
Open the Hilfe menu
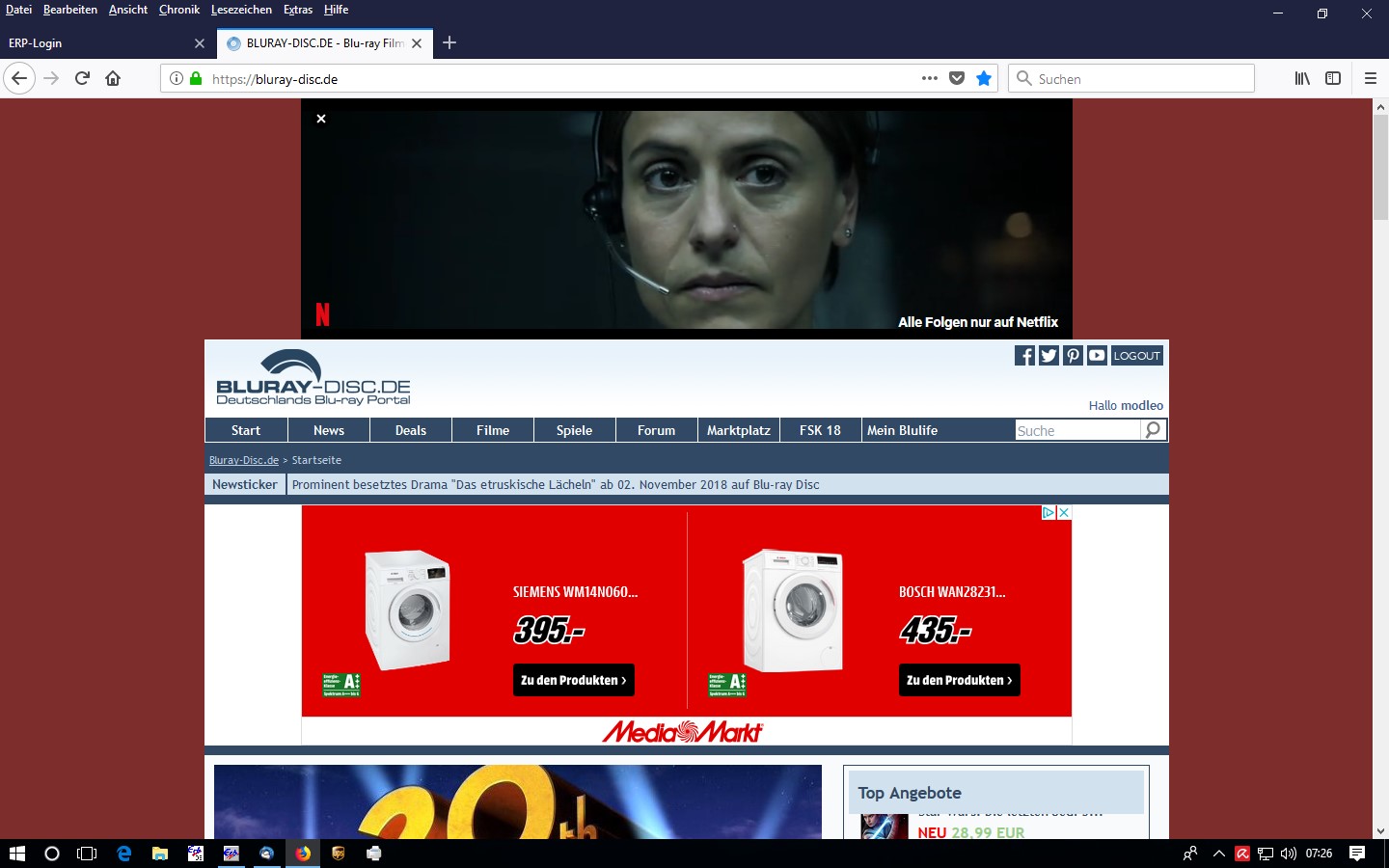[337, 10]
